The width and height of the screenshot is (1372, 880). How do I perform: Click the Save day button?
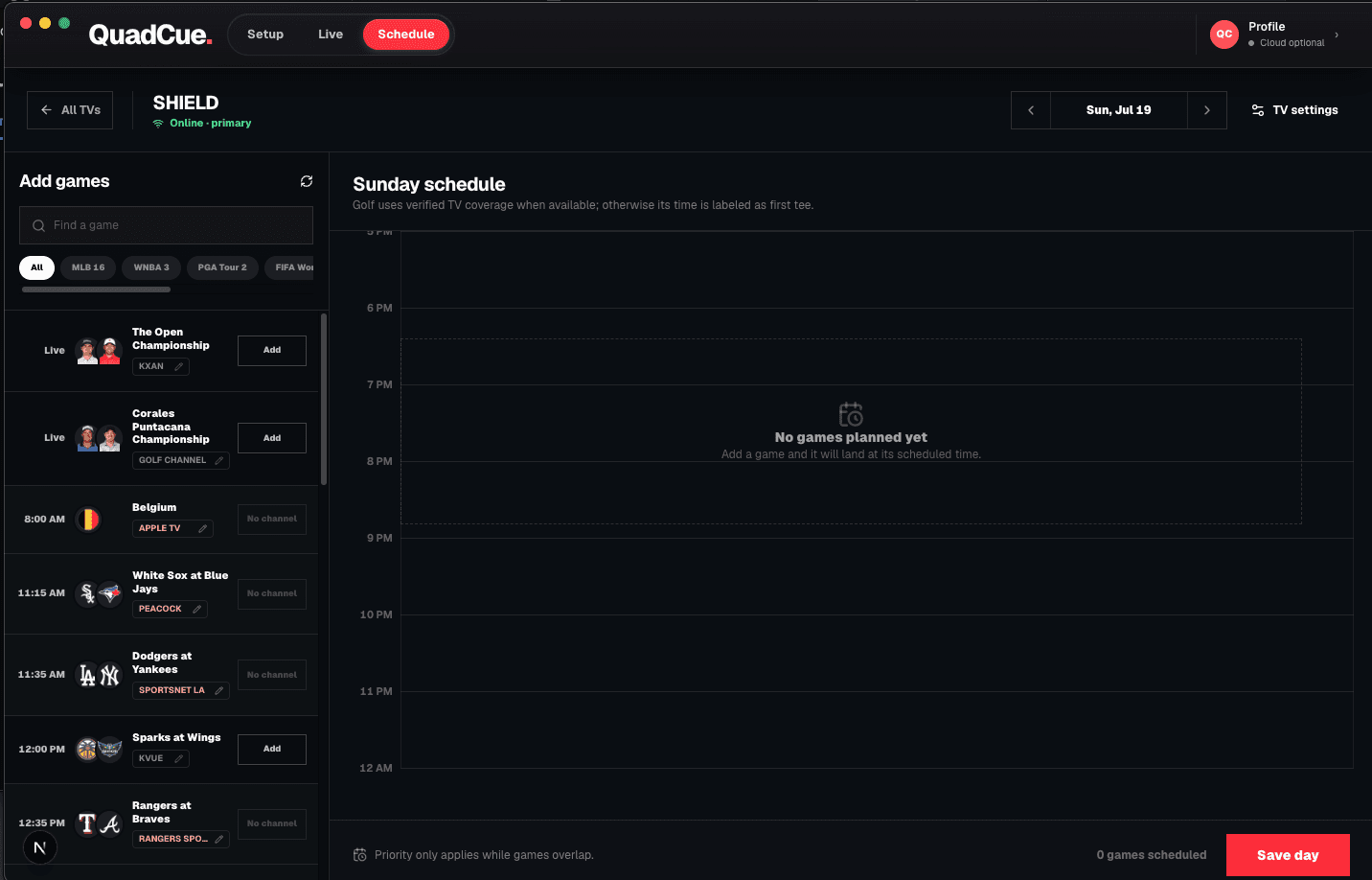[1288, 855]
